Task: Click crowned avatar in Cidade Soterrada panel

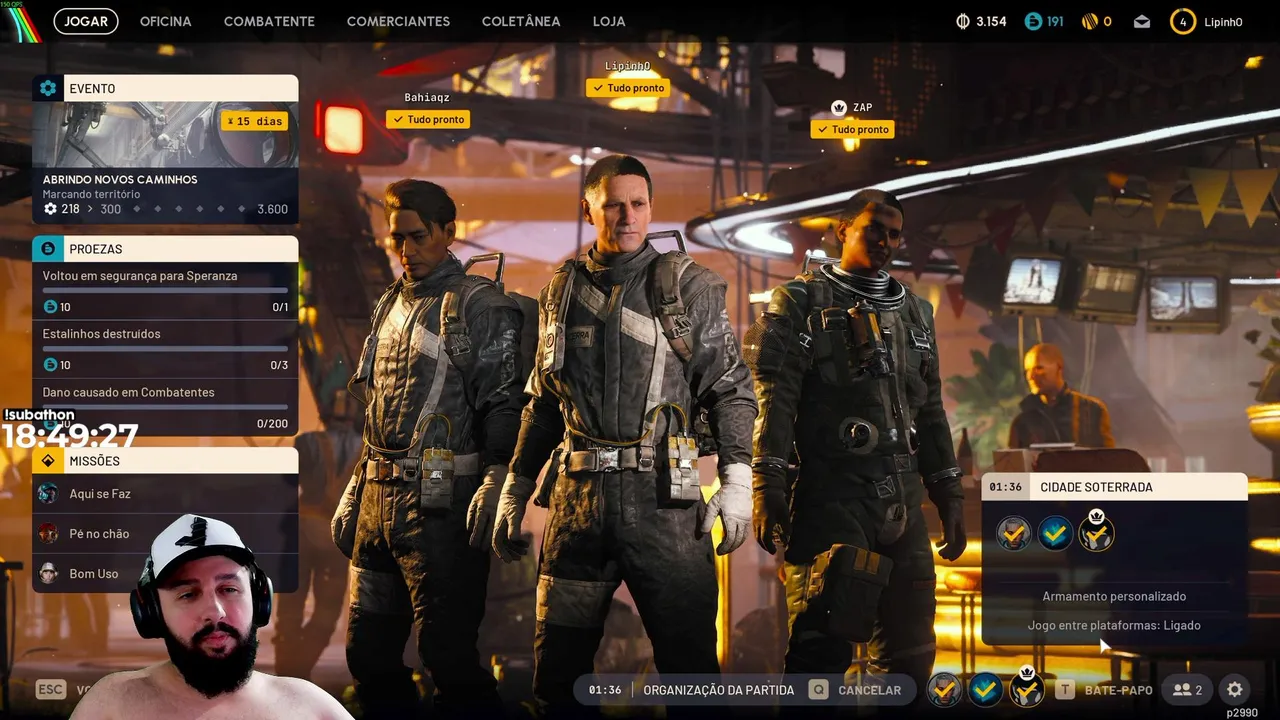Action: pos(1096,532)
